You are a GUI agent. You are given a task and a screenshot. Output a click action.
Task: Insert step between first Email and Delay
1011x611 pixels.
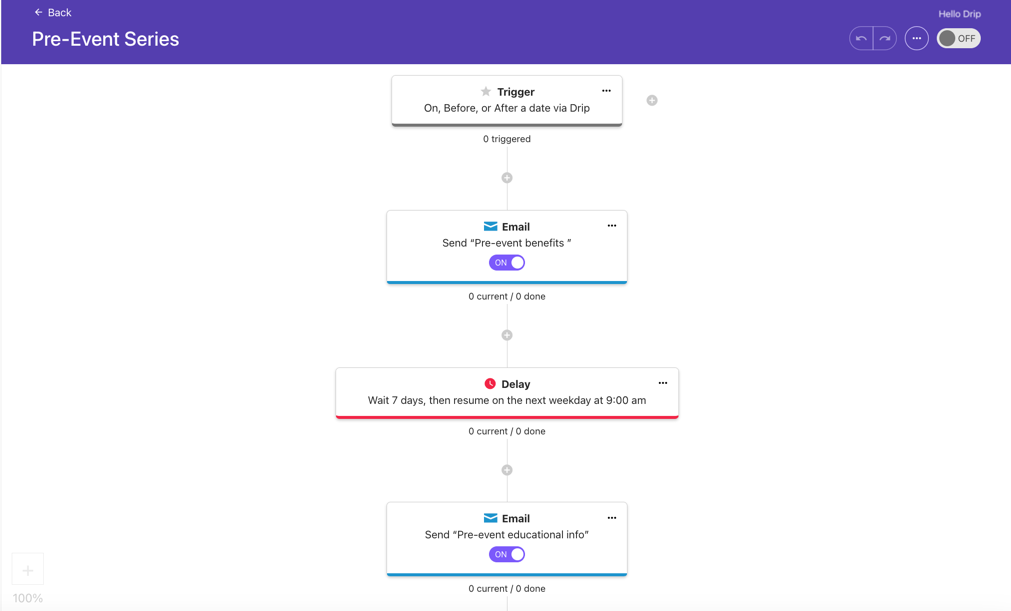(507, 335)
